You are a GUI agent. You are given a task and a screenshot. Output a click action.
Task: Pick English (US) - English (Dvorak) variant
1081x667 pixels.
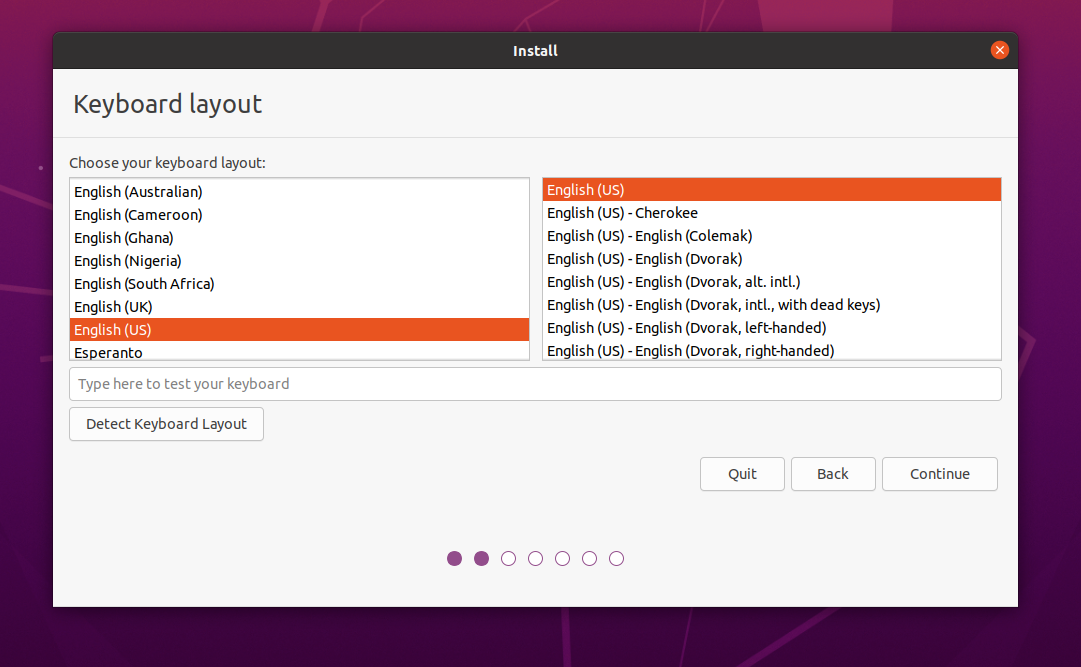pos(644,258)
